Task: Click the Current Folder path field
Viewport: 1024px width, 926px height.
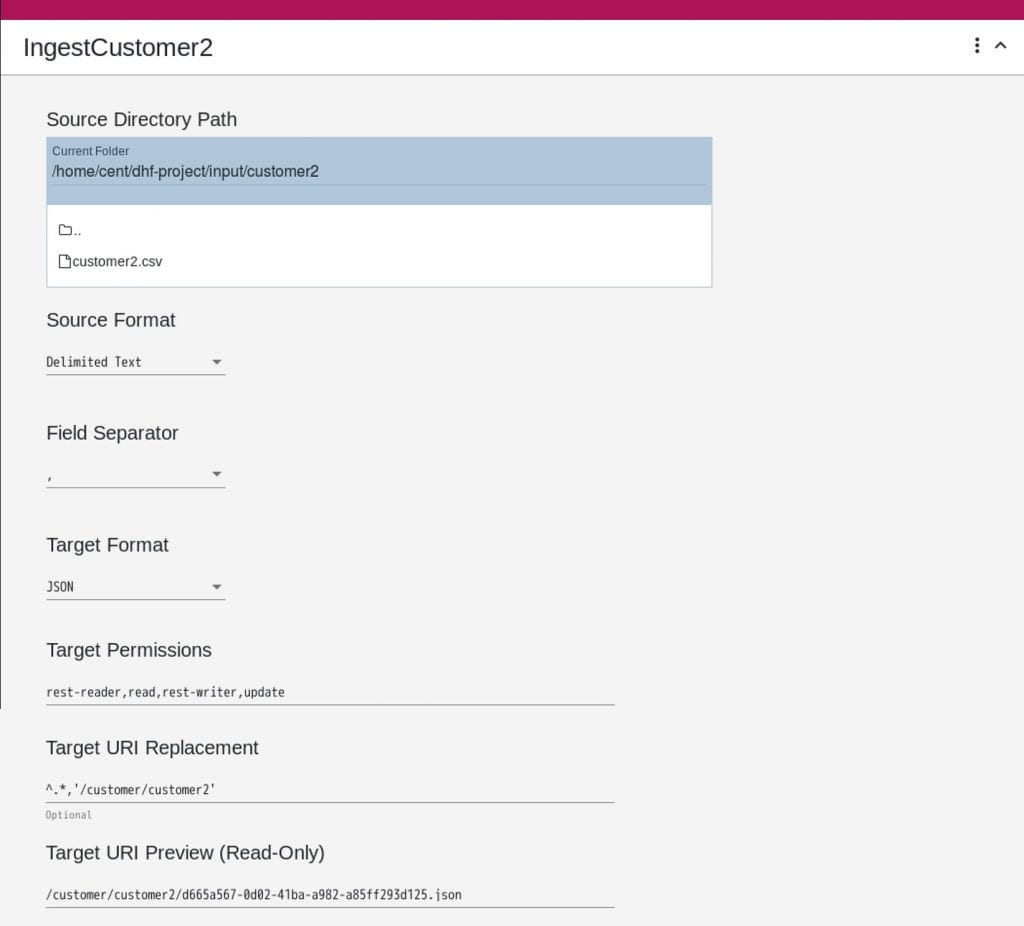Action: [x=378, y=171]
